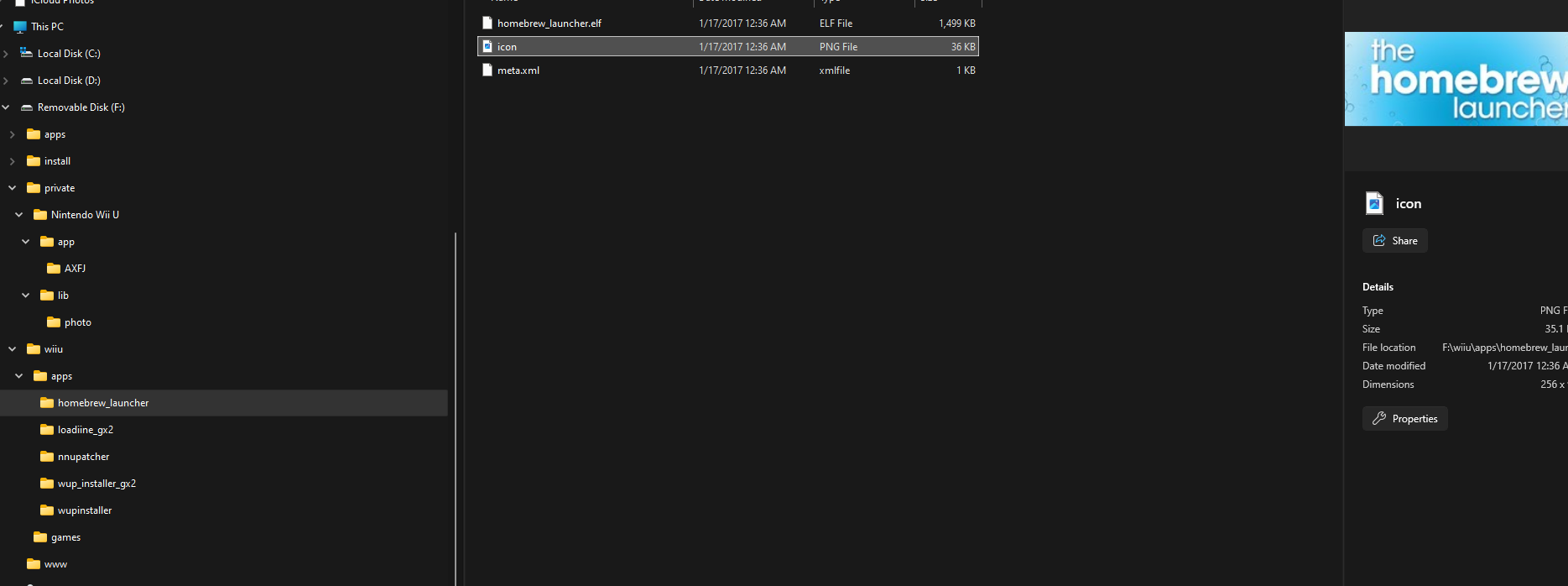Collapse the Nintendo Wii U folder node
This screenshot has height=586, width=1568.
pyautogui.click(x=19, y=215)
